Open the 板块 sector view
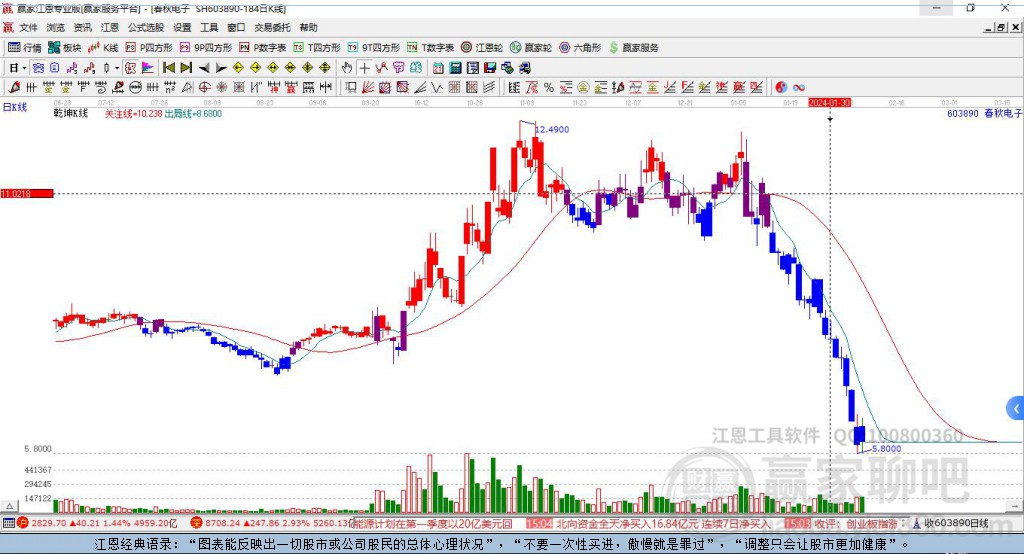1024x554 pixels. click(x=64, y=48)
